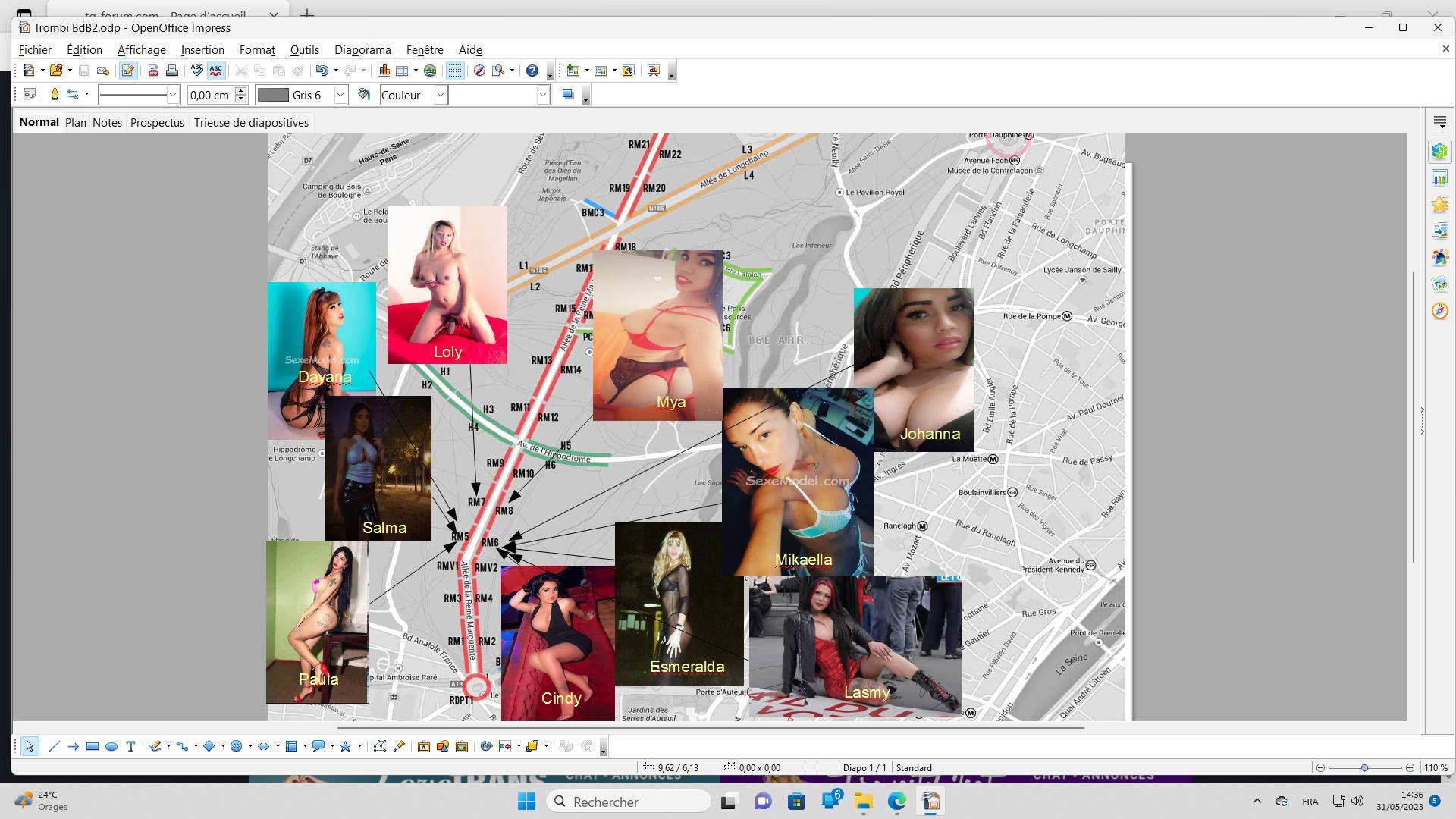This screenshot has width=1456, height=819.
Task: Open the Couleur fill style dropdown
Action: [440, 95]
